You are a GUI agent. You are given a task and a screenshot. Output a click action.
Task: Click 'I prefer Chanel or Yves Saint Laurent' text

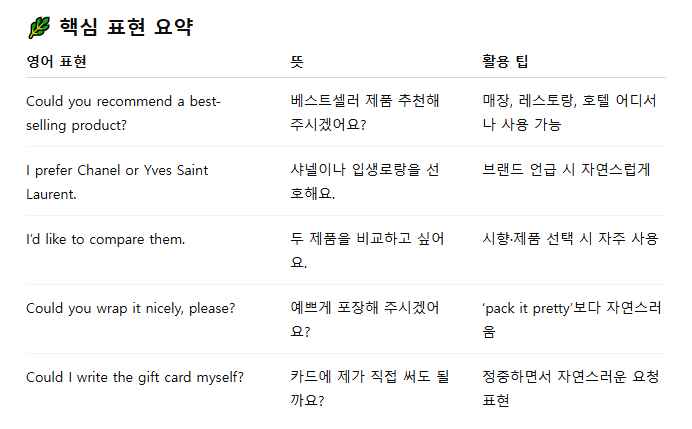pos(117,182)
